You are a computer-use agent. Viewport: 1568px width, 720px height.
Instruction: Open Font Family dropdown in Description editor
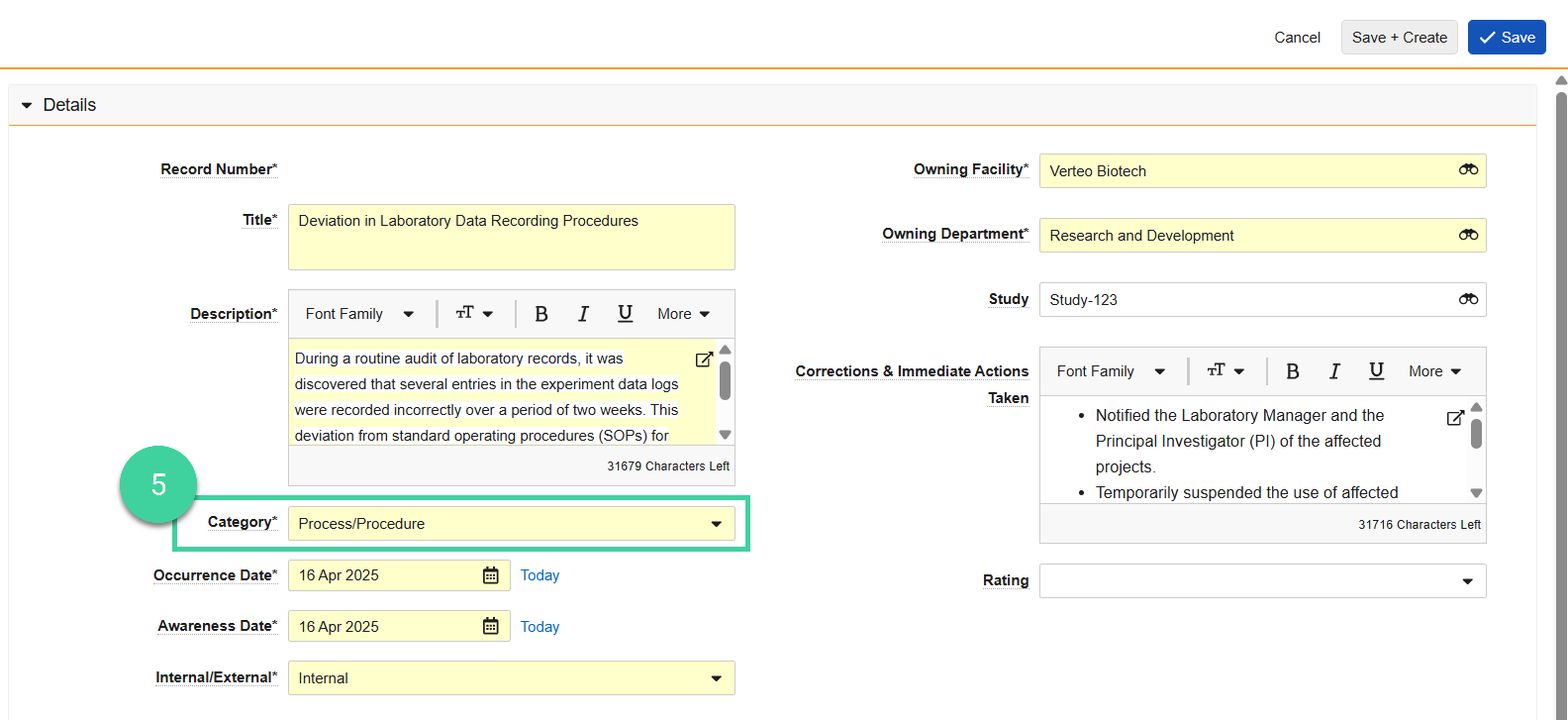tap(359, 314)
